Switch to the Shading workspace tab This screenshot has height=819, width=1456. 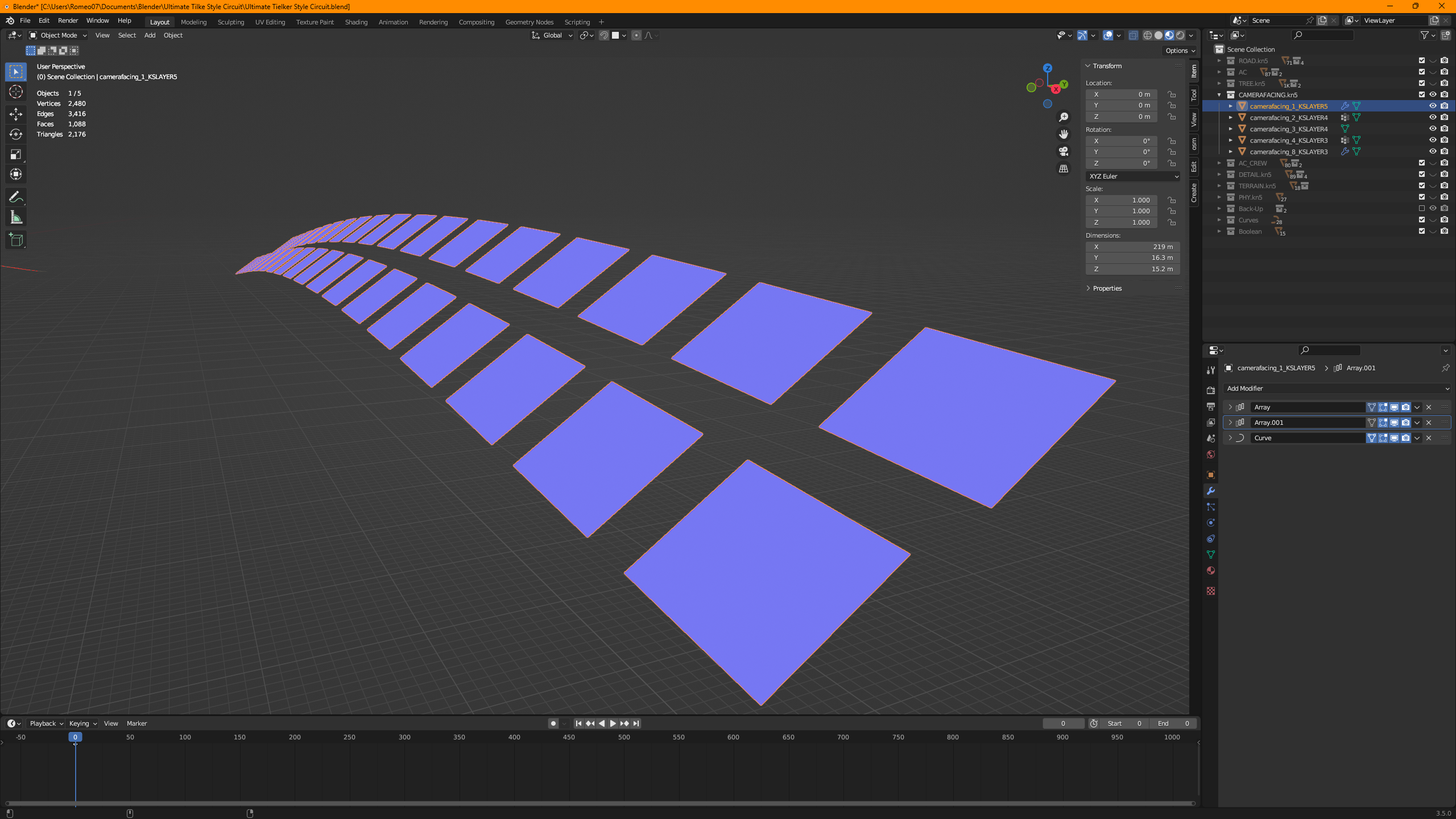pos(356,22)
